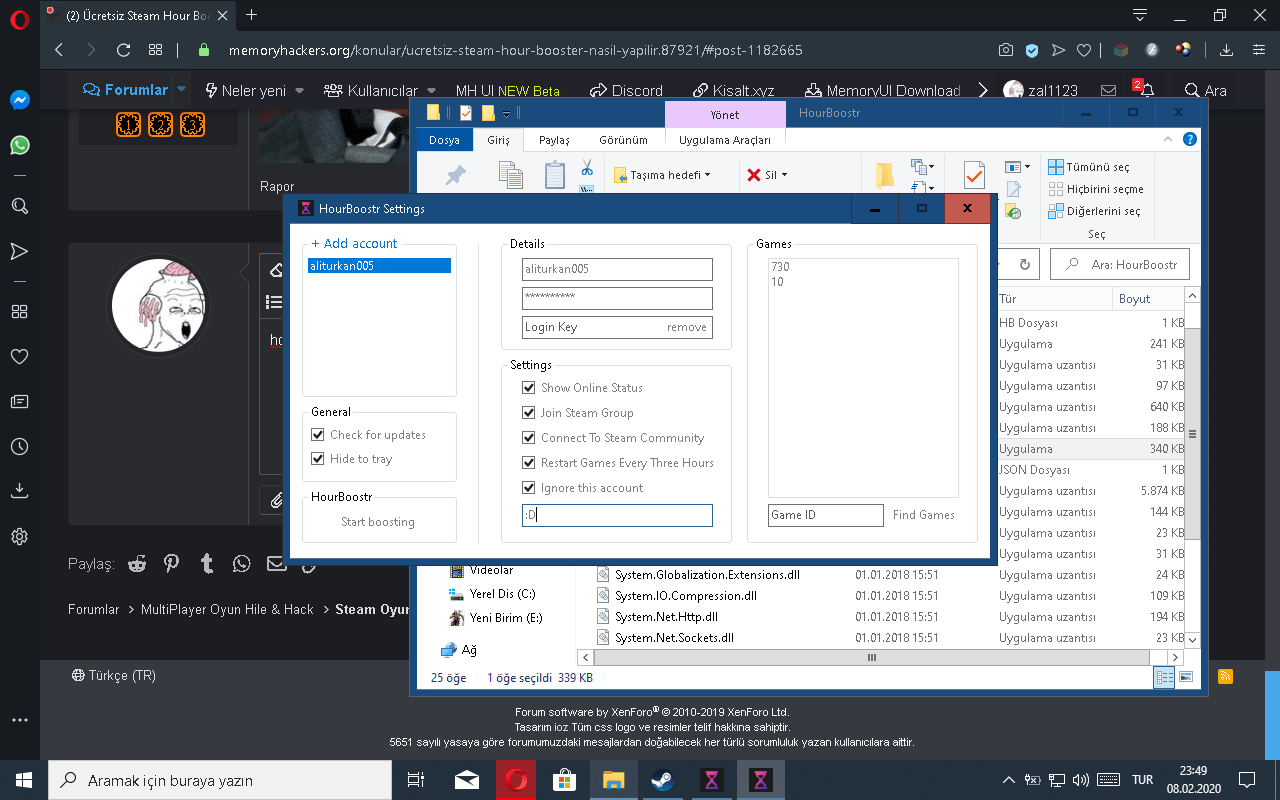The image size is (1280, 800).
Task: Open WhatsApp in the Opera sidebar
Action: click(19, 145)
